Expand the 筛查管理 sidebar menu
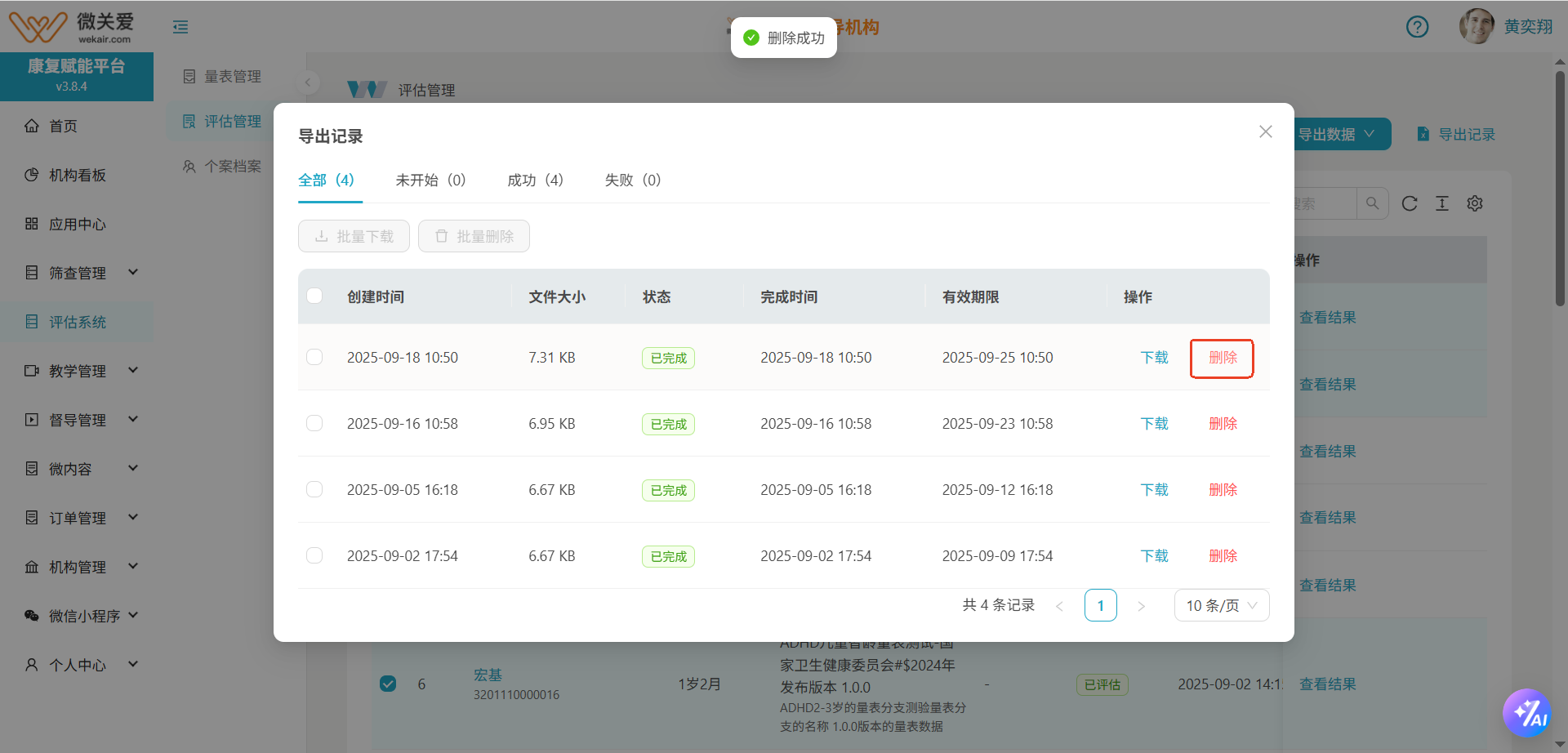This screenshot has width=1568, height=753. 81,273
